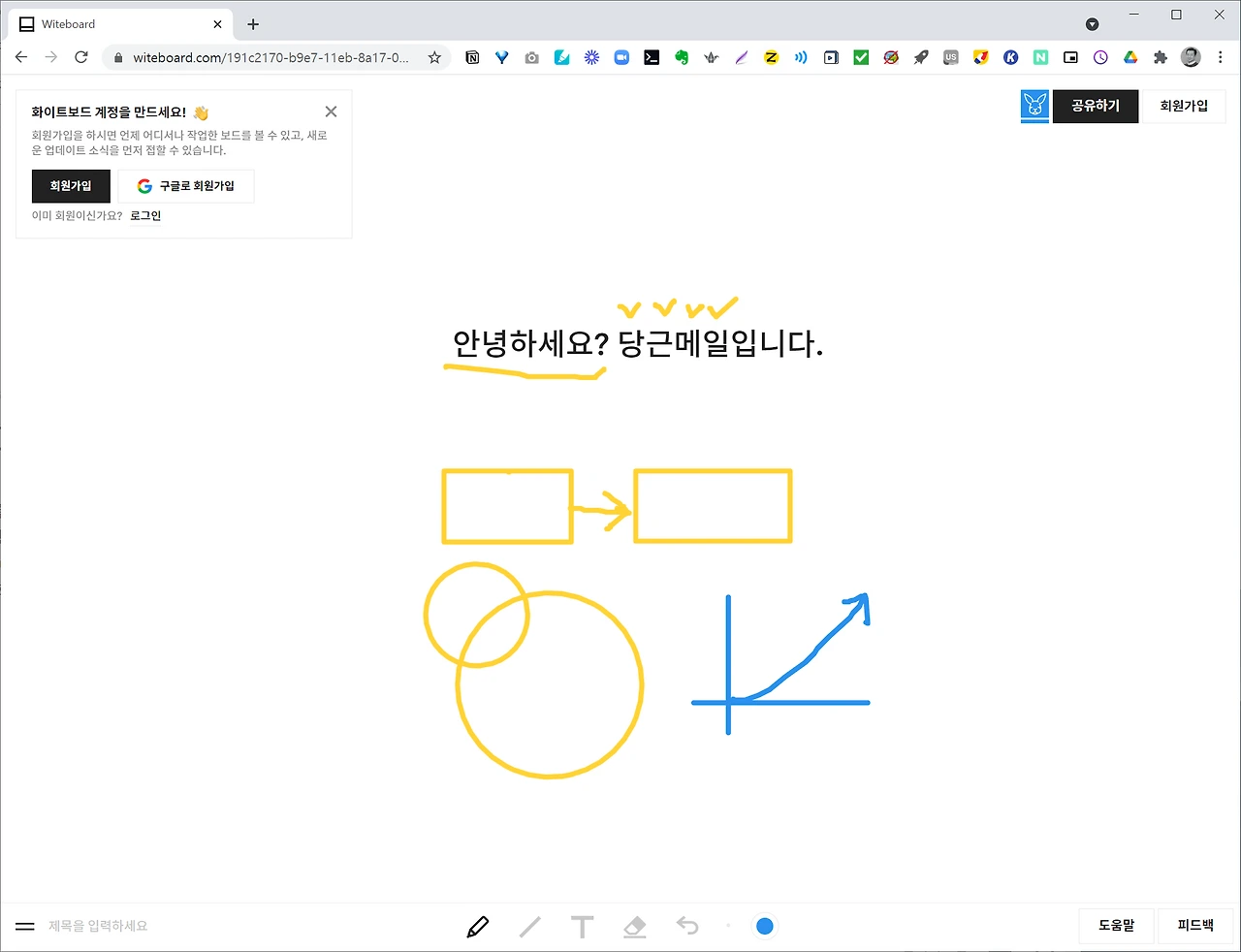Undo the last stroke

(x=687, y=926)
